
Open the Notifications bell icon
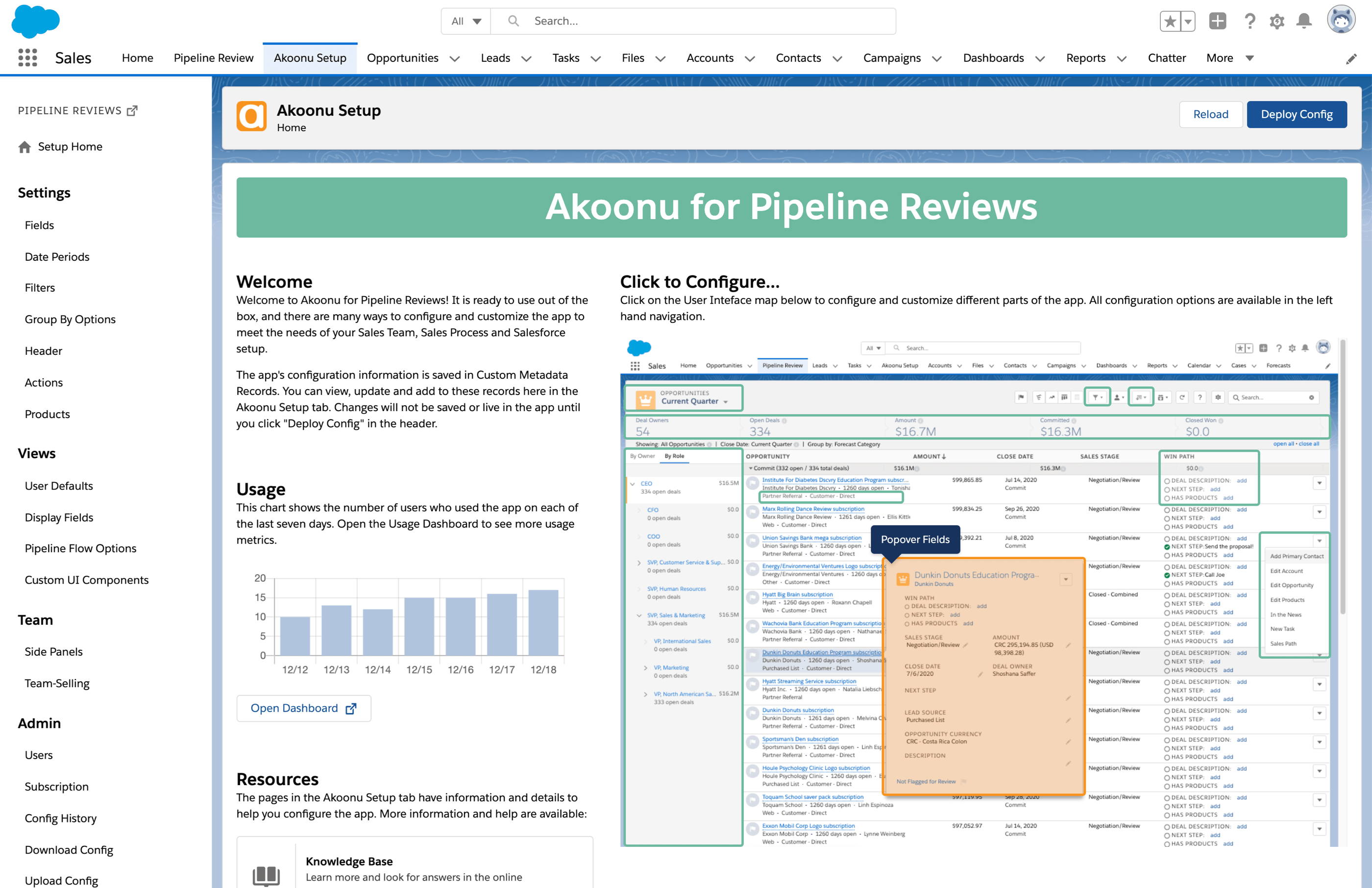click(x=1304, y=22)
